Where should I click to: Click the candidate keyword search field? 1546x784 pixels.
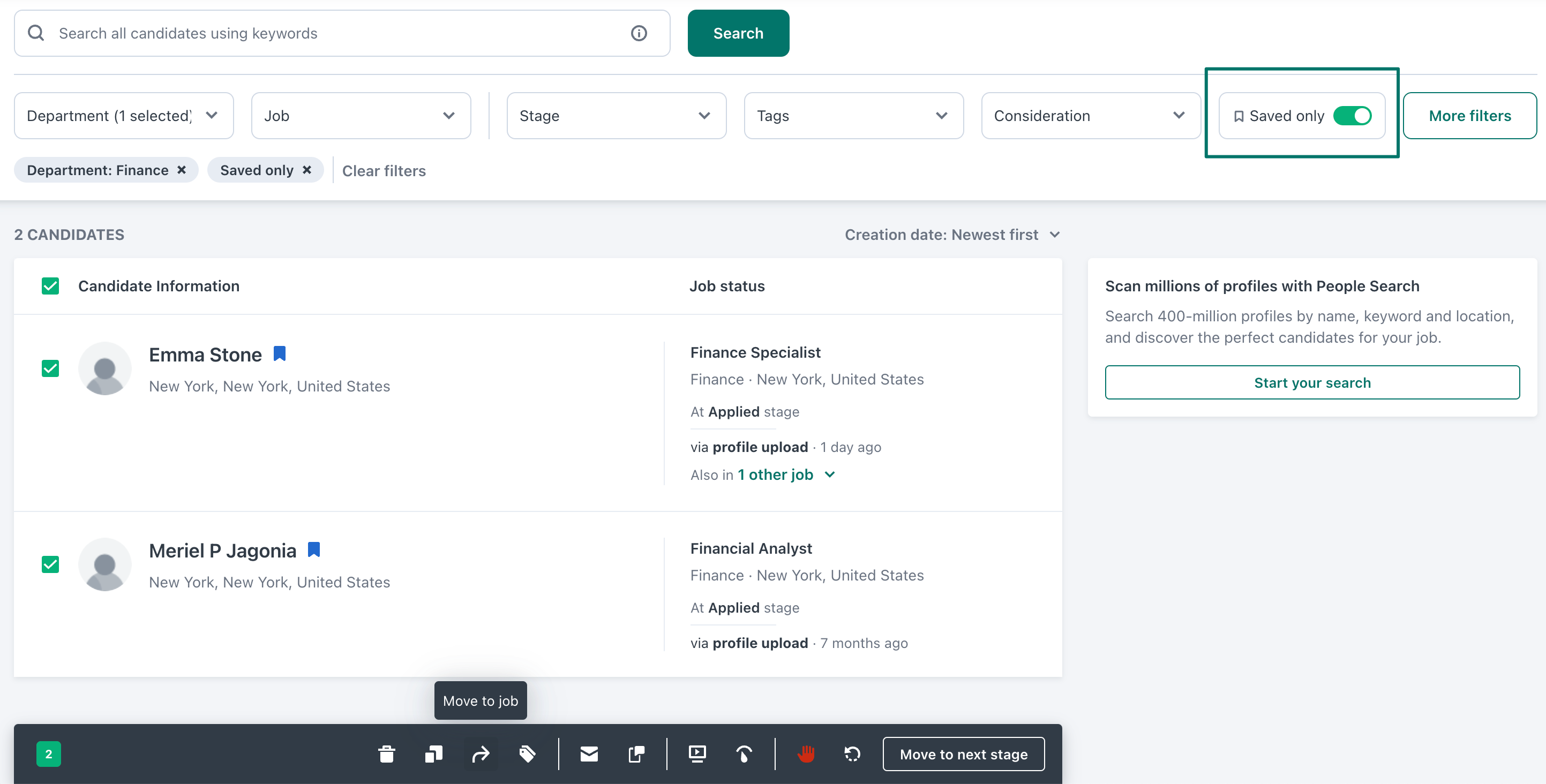(336, 34)
